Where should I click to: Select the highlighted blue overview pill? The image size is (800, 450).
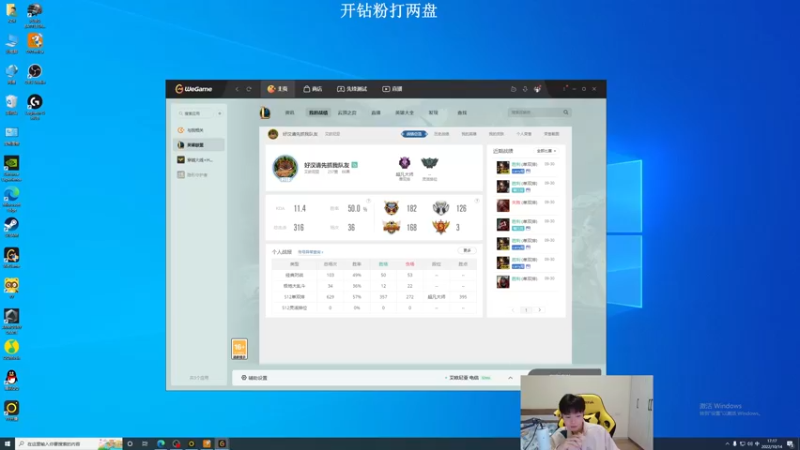[x=414, y=134]
